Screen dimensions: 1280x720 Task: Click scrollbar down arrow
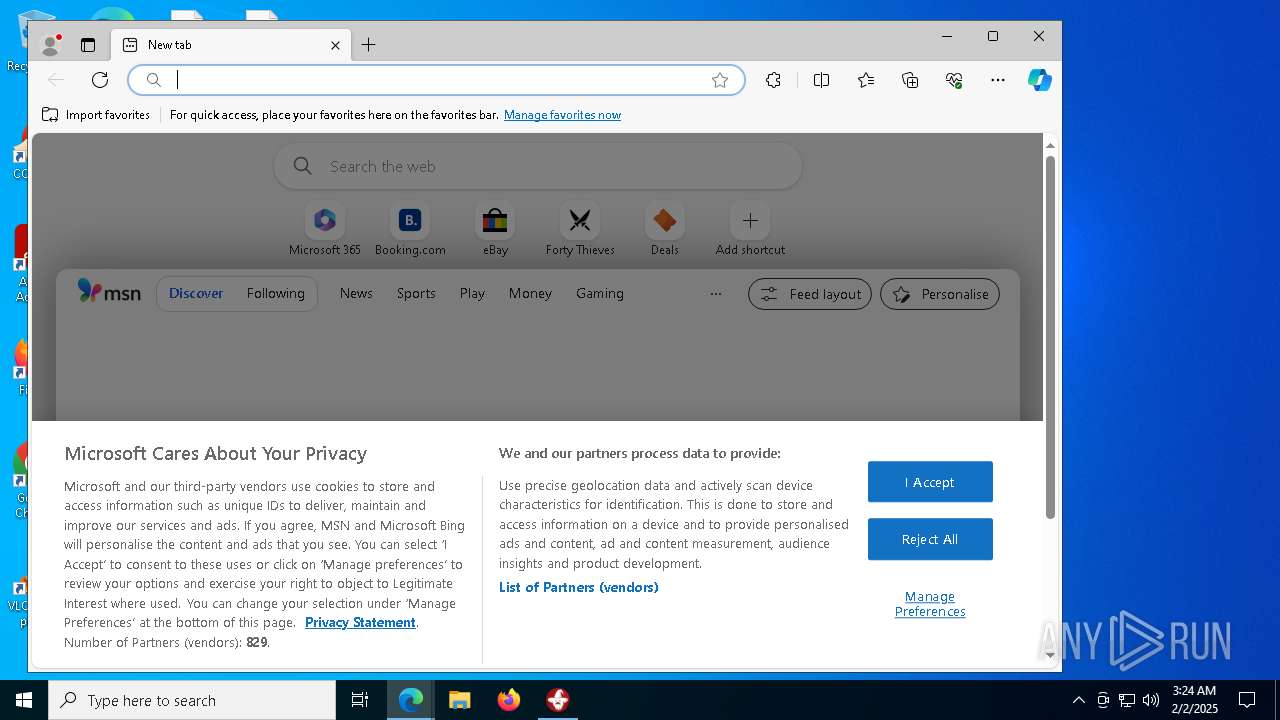tap(1050, 655)
